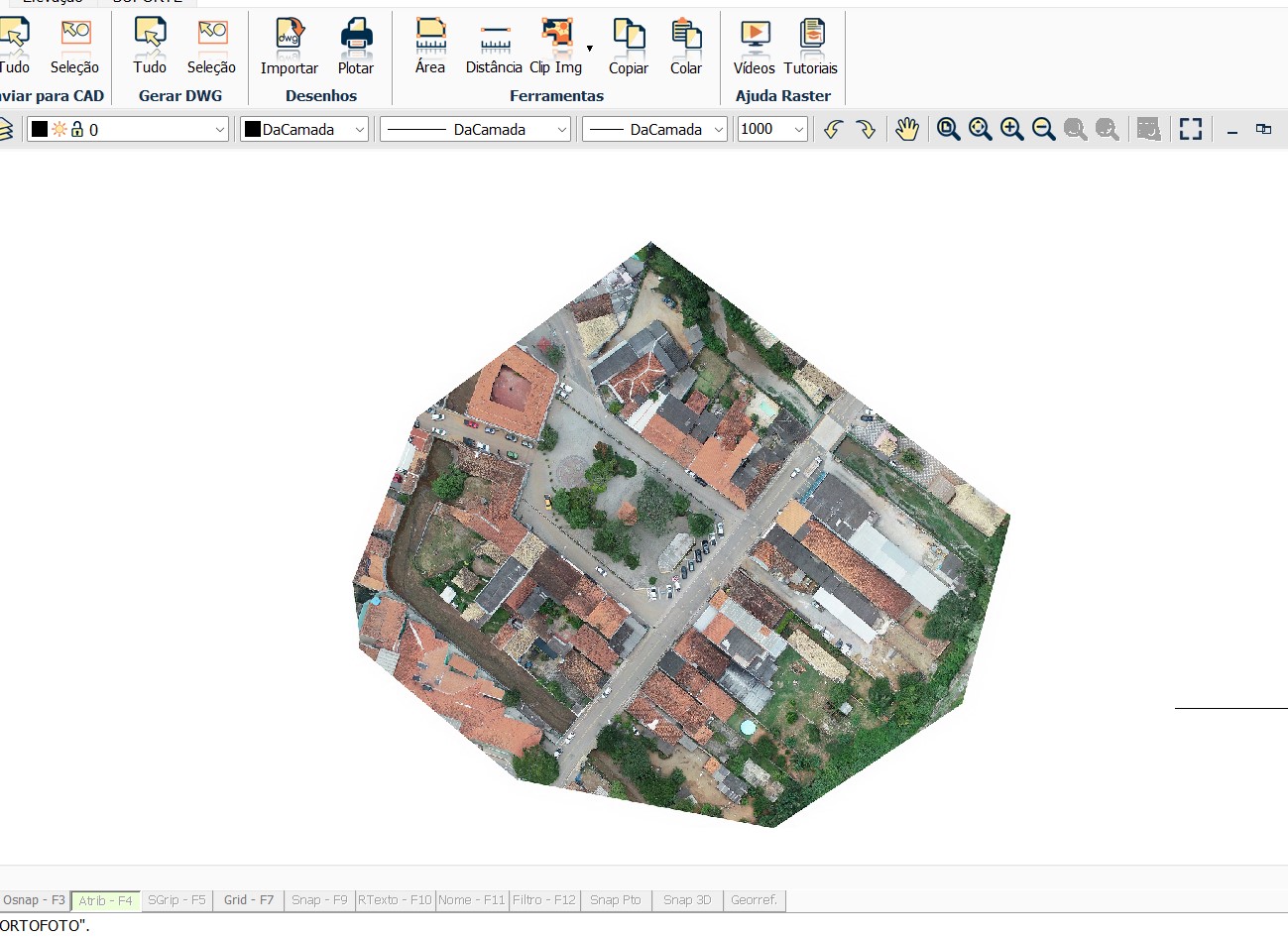Select the Distância measurement tool
Image resolution: width=1288 pixels, height=937 pixels.
click(x=493, y=45)
